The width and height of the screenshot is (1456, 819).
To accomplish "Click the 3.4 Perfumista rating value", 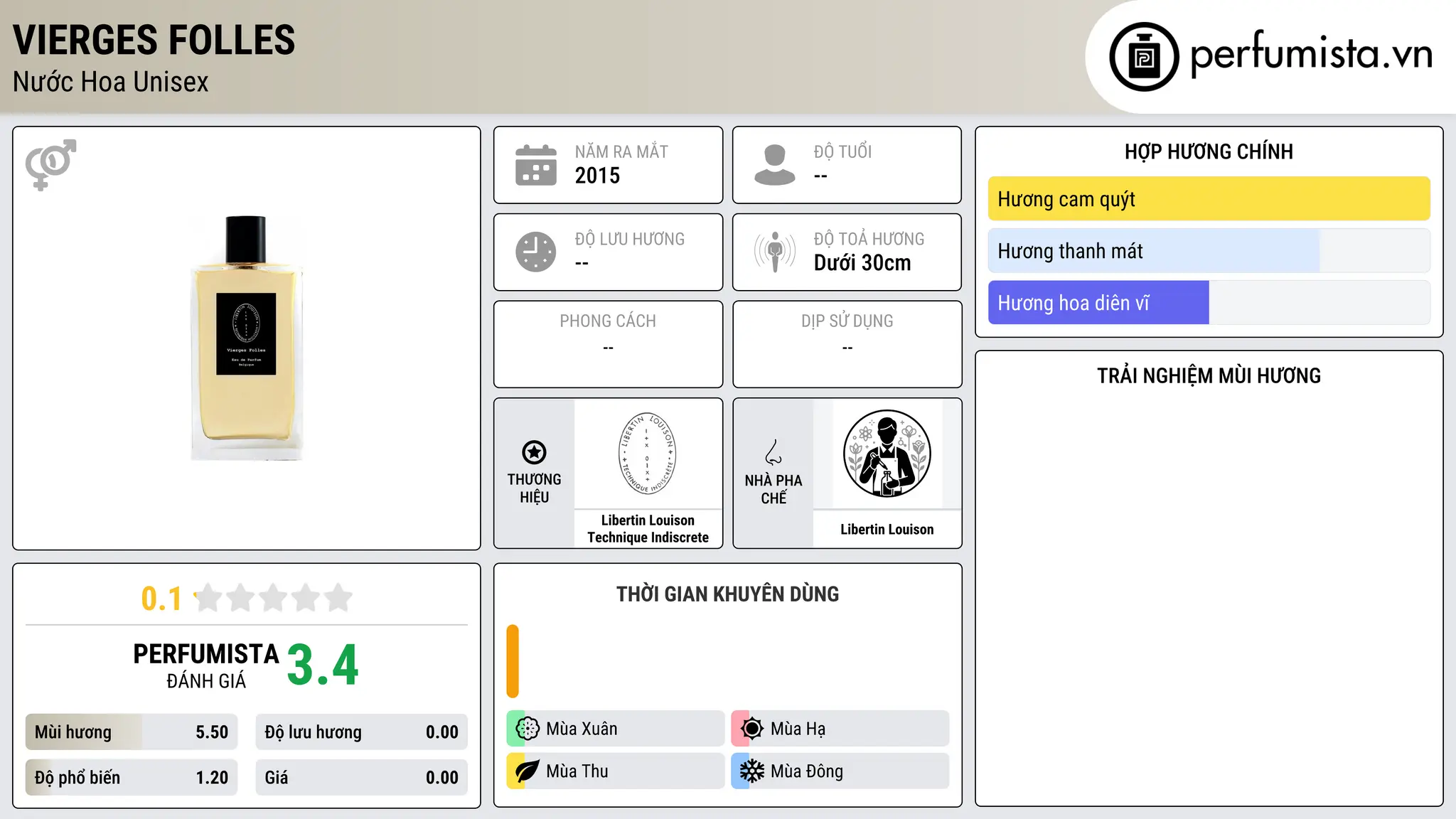I will (x=323, y=665).
